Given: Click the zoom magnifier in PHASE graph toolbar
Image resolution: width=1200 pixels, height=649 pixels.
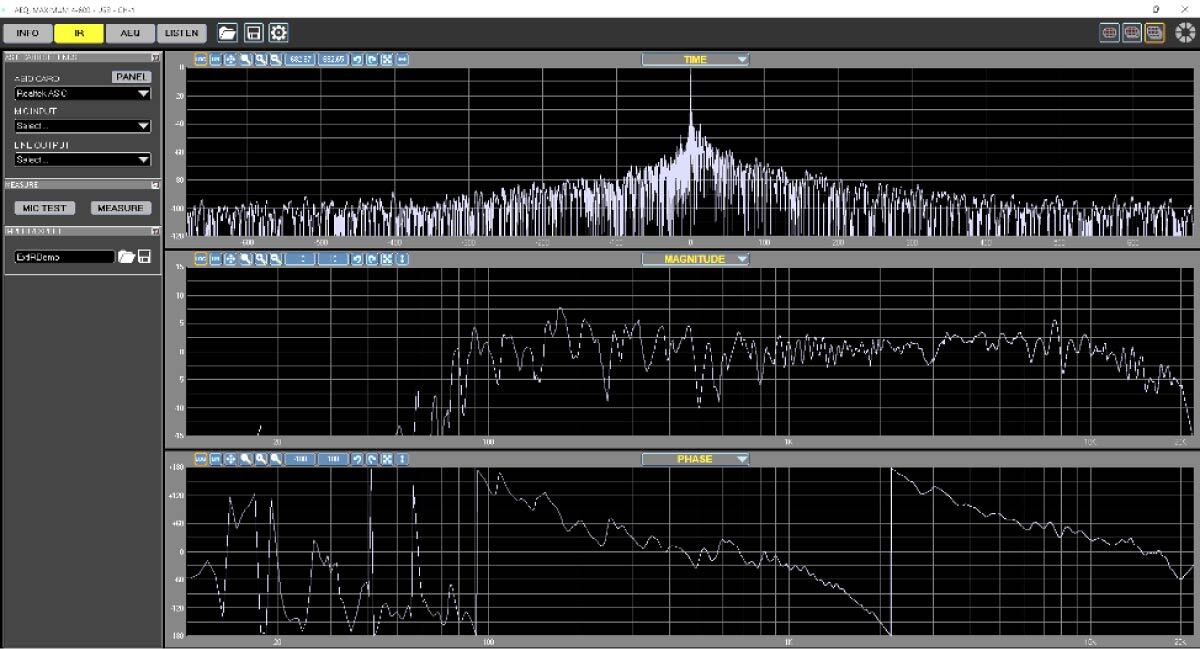Looking at the screenshot, I should [246, 459].
